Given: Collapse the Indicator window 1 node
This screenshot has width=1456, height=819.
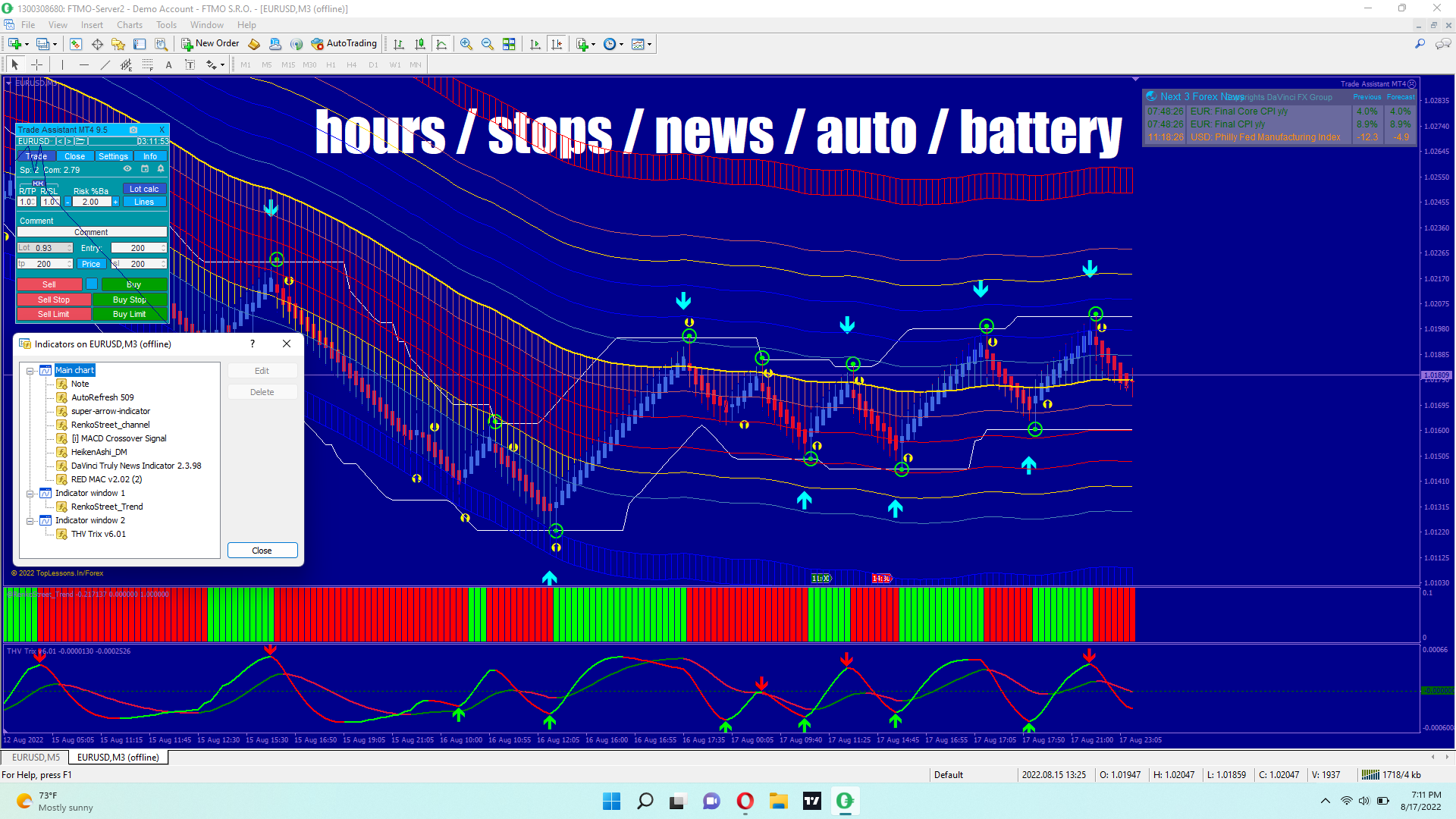Looking at the screenshot, I should pos(30,494).
